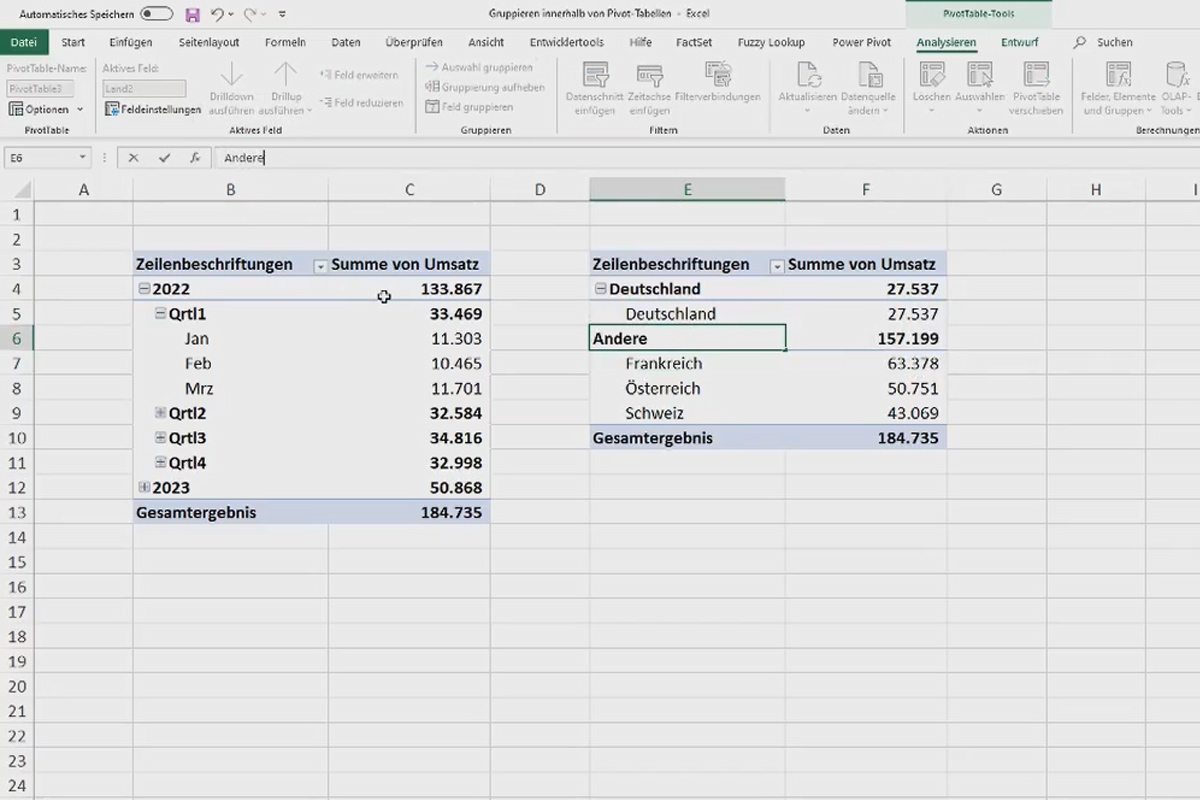Switch to the Formeln tab
The height and width of the screenshot is (800, 1200).
point(285,42)
